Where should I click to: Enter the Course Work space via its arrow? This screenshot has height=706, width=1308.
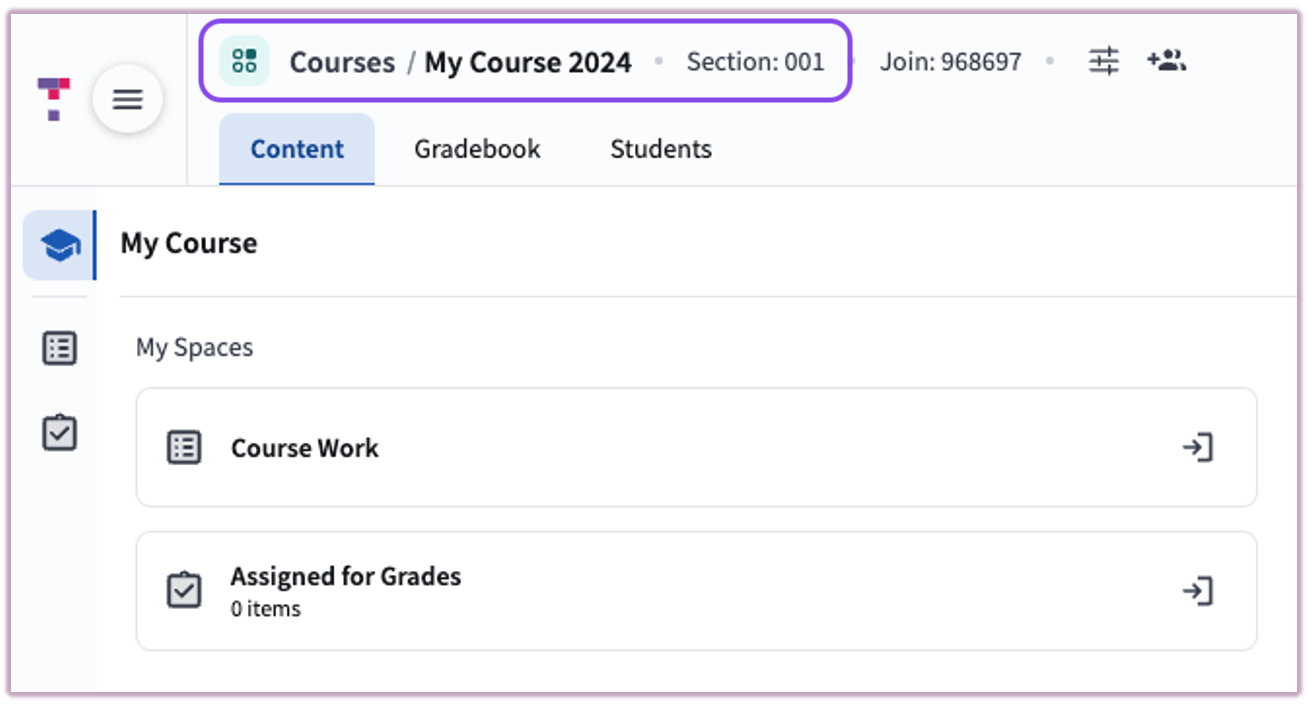tap(1199, 447)
